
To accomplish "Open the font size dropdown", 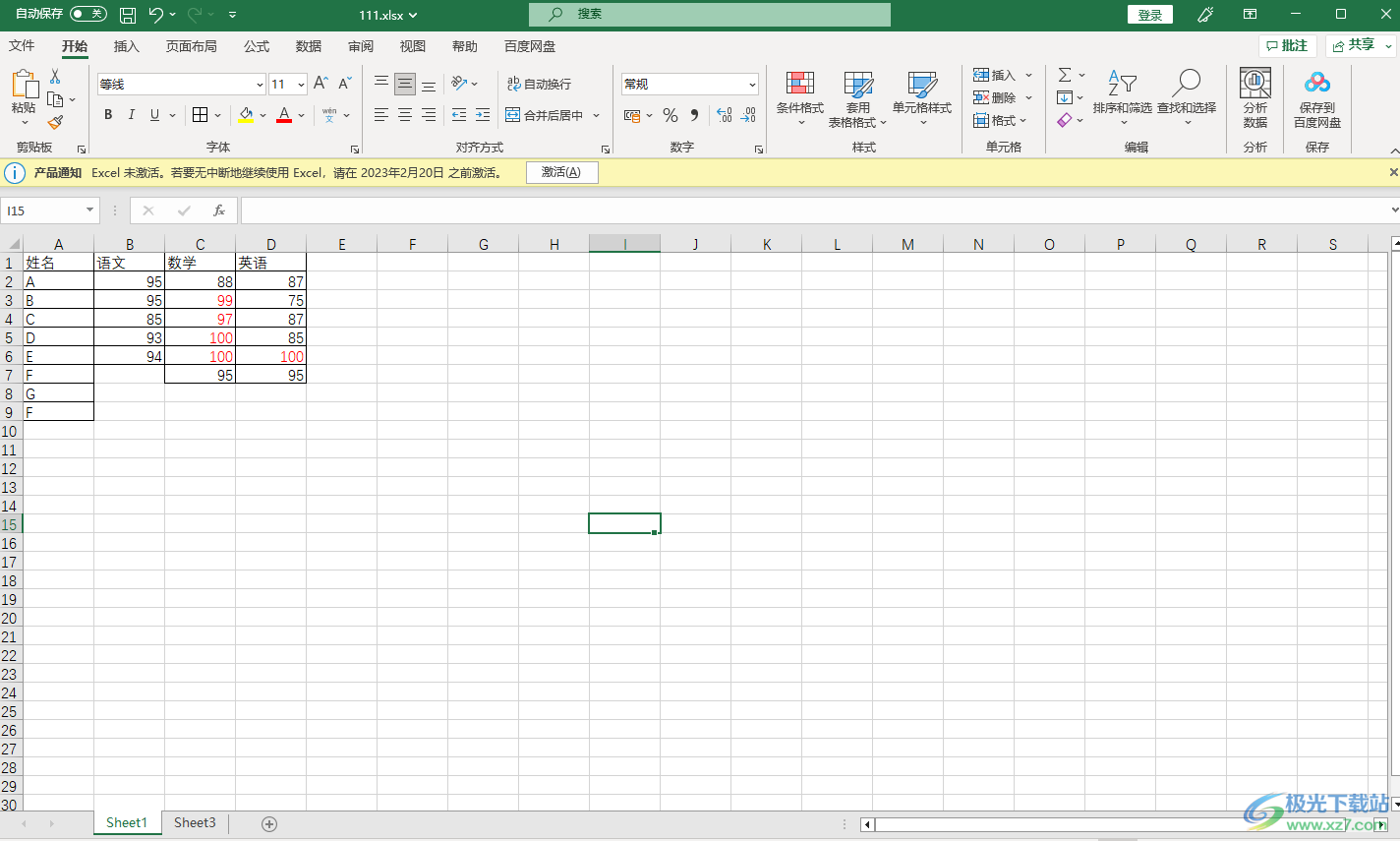I will [301, 85].
